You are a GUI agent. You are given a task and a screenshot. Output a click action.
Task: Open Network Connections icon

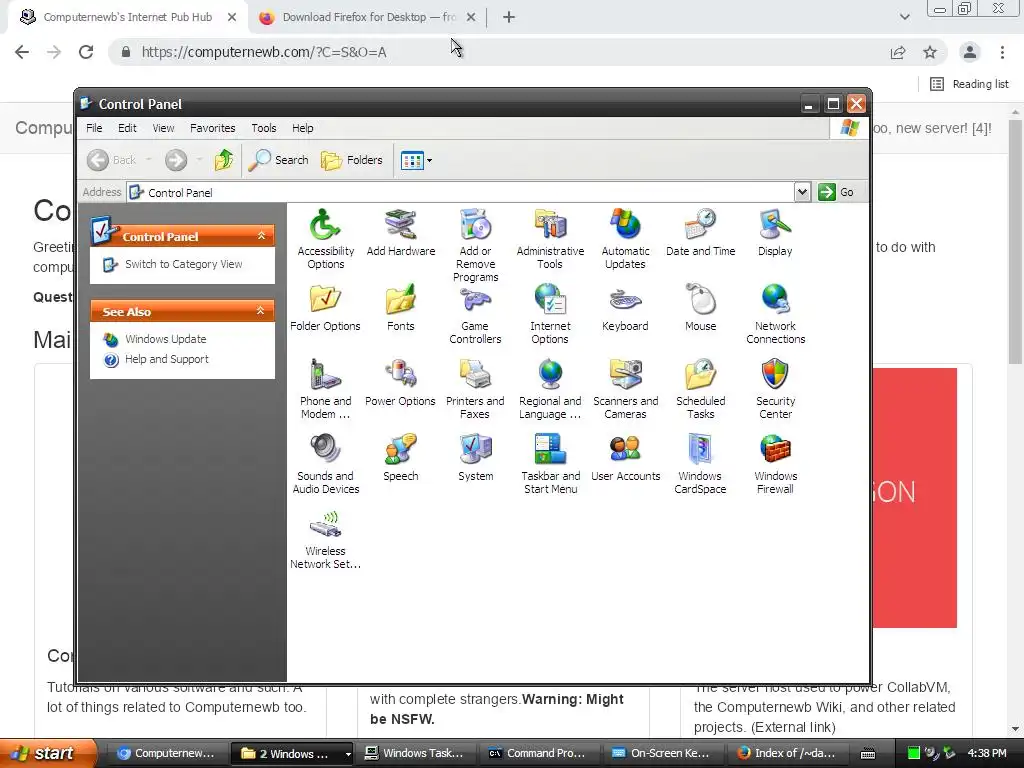775,314
